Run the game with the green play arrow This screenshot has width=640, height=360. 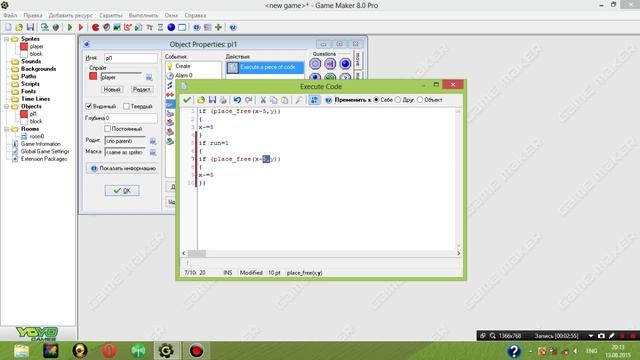[x=70, y=27]
